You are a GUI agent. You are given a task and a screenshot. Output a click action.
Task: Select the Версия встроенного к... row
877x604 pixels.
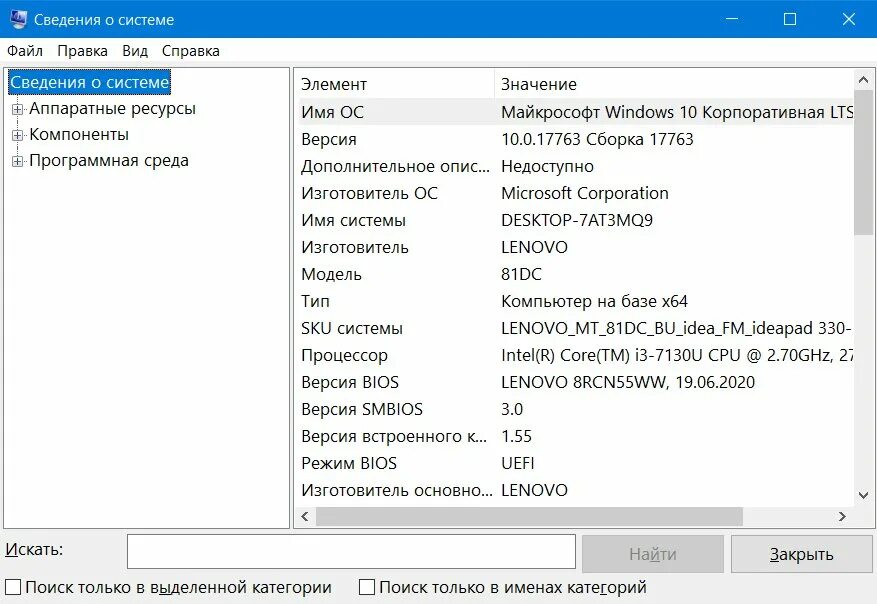pos(576,436)
